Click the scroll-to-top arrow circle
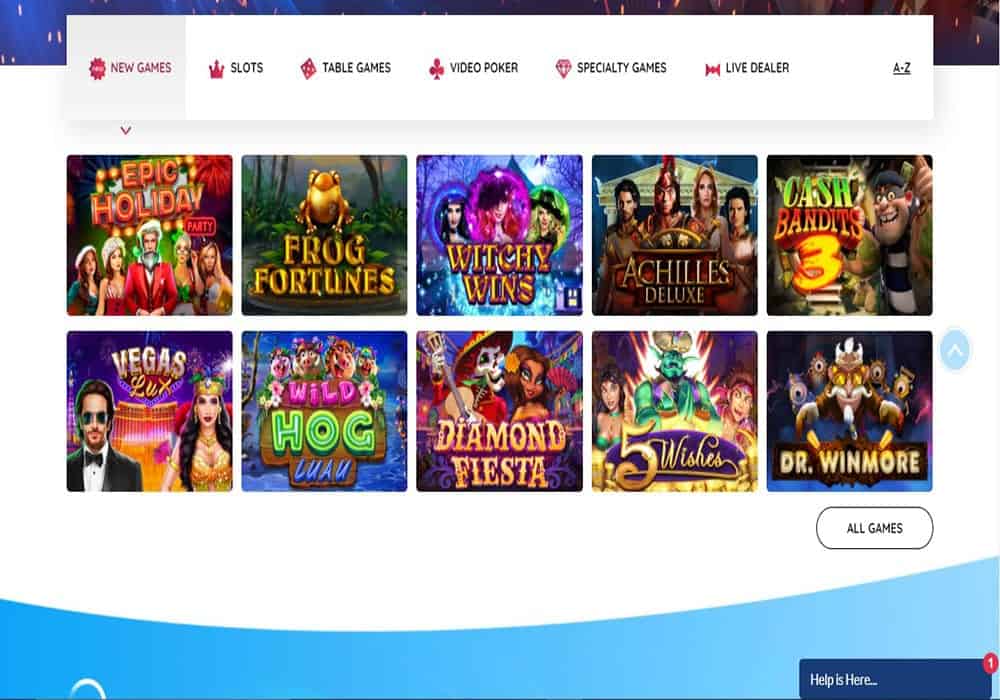 pos(955,350)
